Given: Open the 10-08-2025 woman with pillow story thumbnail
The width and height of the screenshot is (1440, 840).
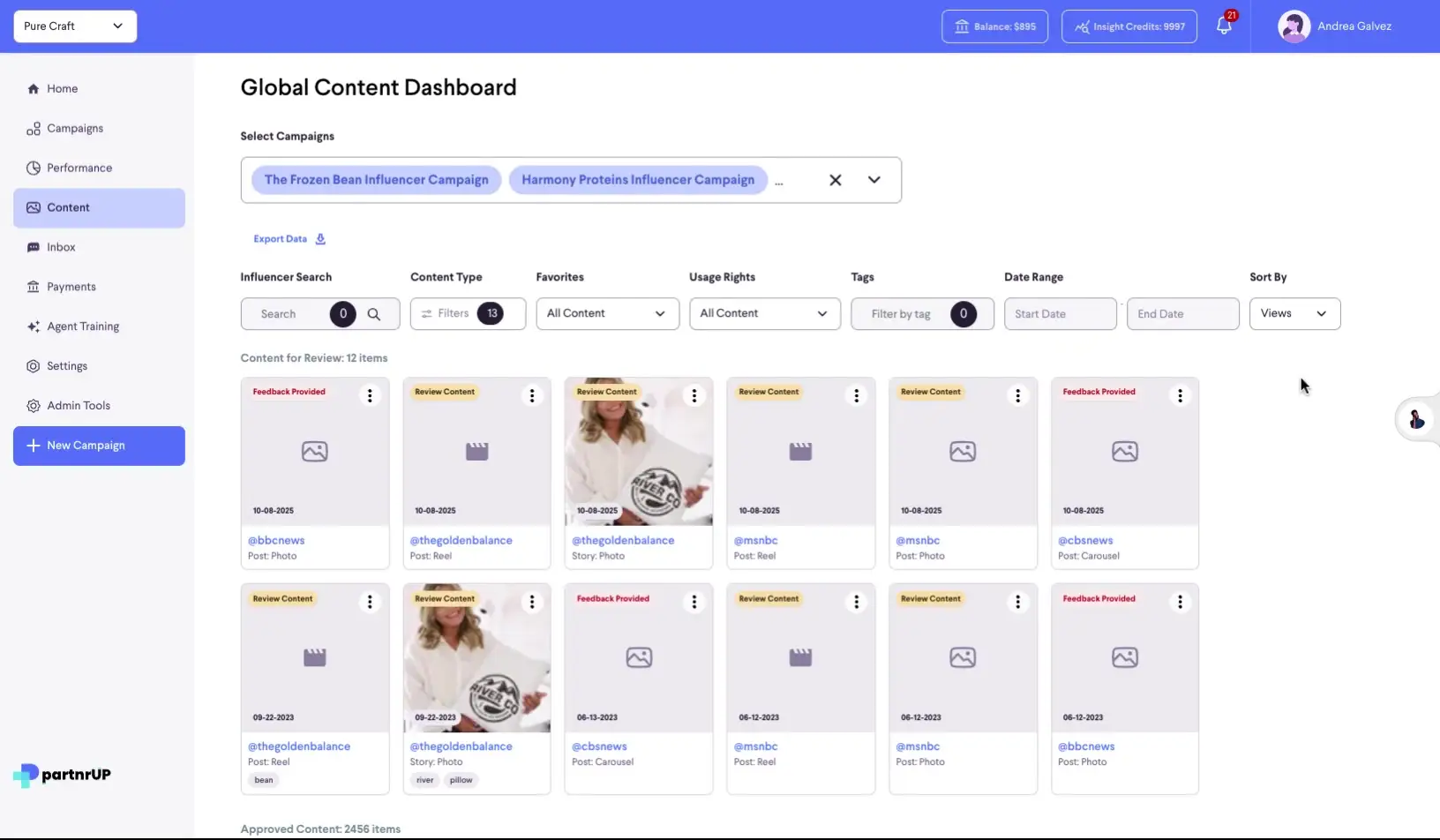Looking at the screenshot, I should pyautogui.click(x=639, y=452).
